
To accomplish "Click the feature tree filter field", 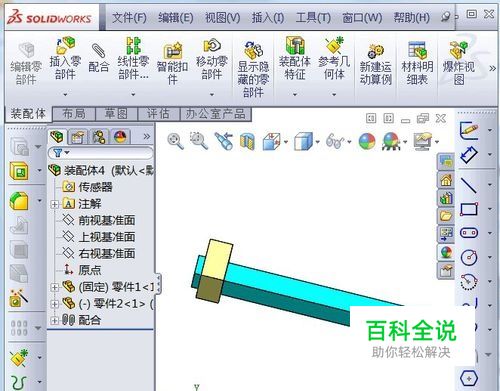I will (x=100, y=153).
